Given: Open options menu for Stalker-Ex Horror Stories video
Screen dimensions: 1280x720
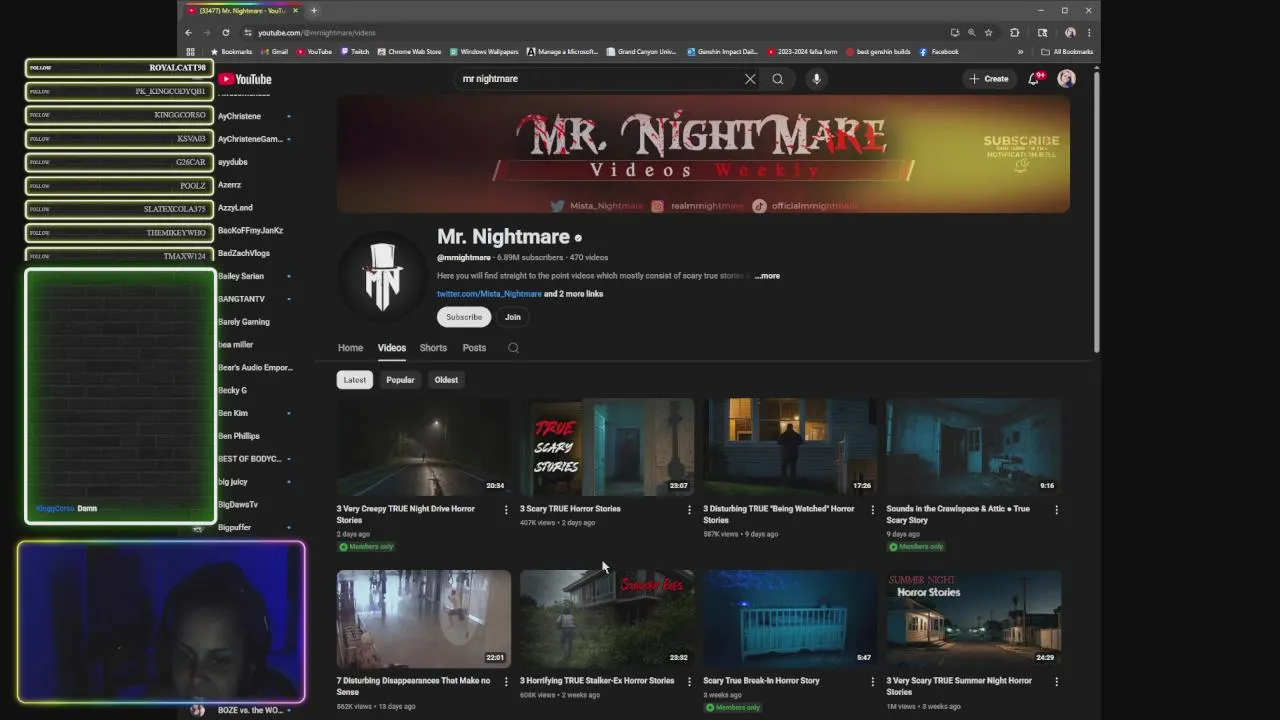Looking at the screenshot, I should [689, 682].
